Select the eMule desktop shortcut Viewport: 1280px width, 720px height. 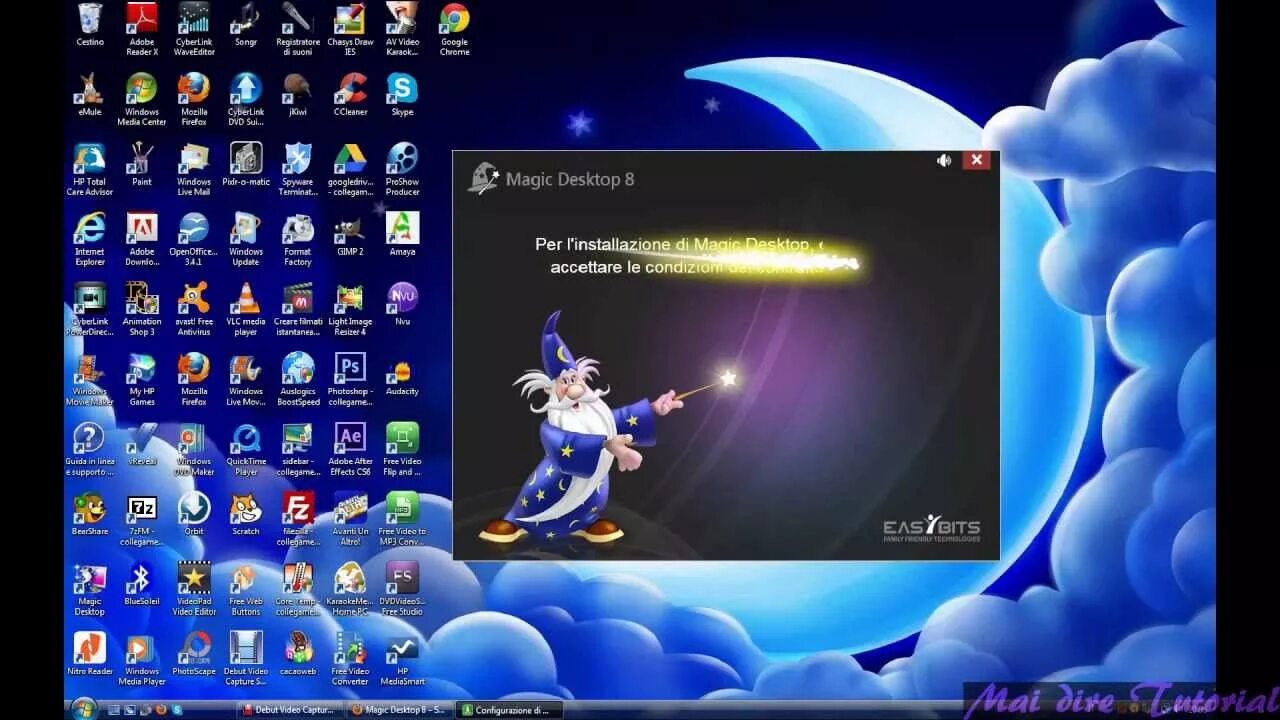[90, 94]
